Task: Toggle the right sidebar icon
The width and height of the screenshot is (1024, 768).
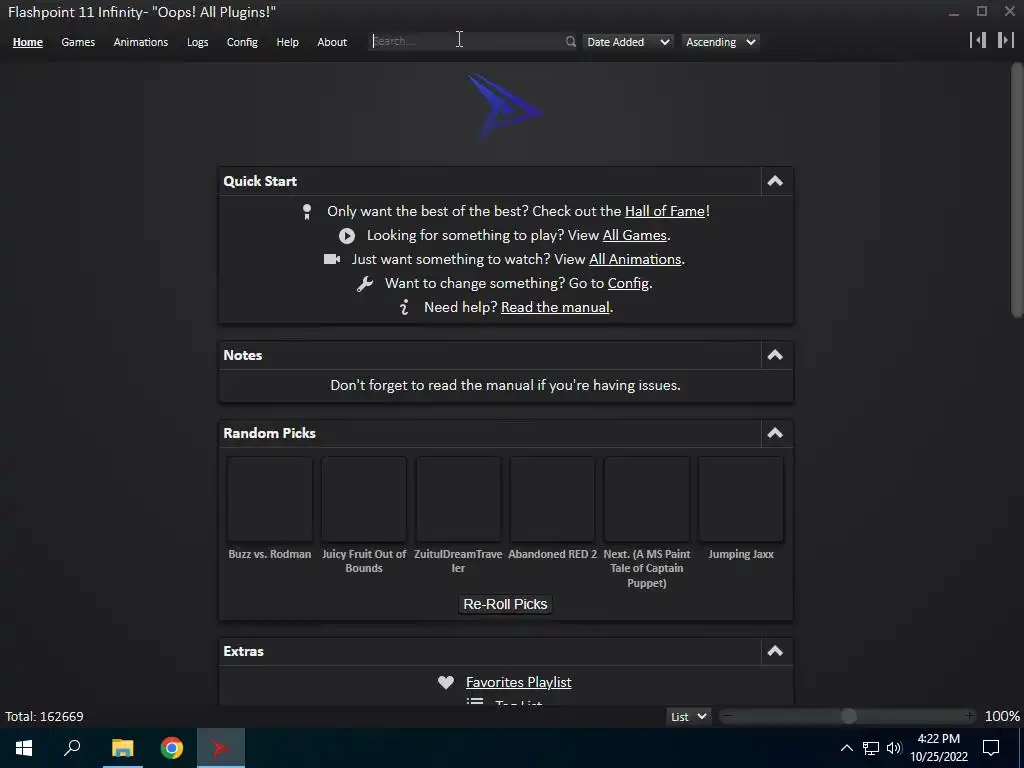Action: click(1005, 40)
